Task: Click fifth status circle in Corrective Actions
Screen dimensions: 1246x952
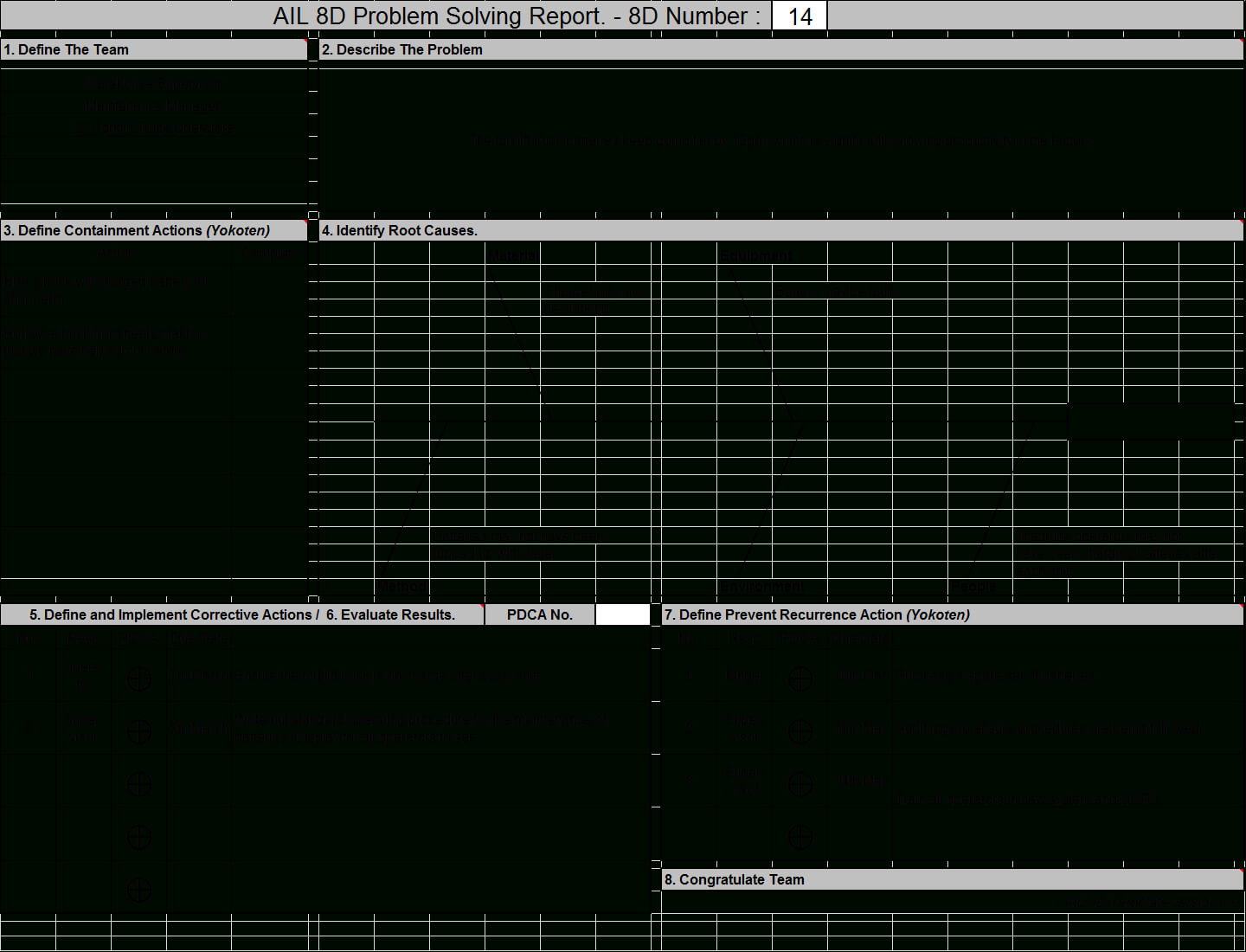Action: pyautogui.click(x=139, y=890)
